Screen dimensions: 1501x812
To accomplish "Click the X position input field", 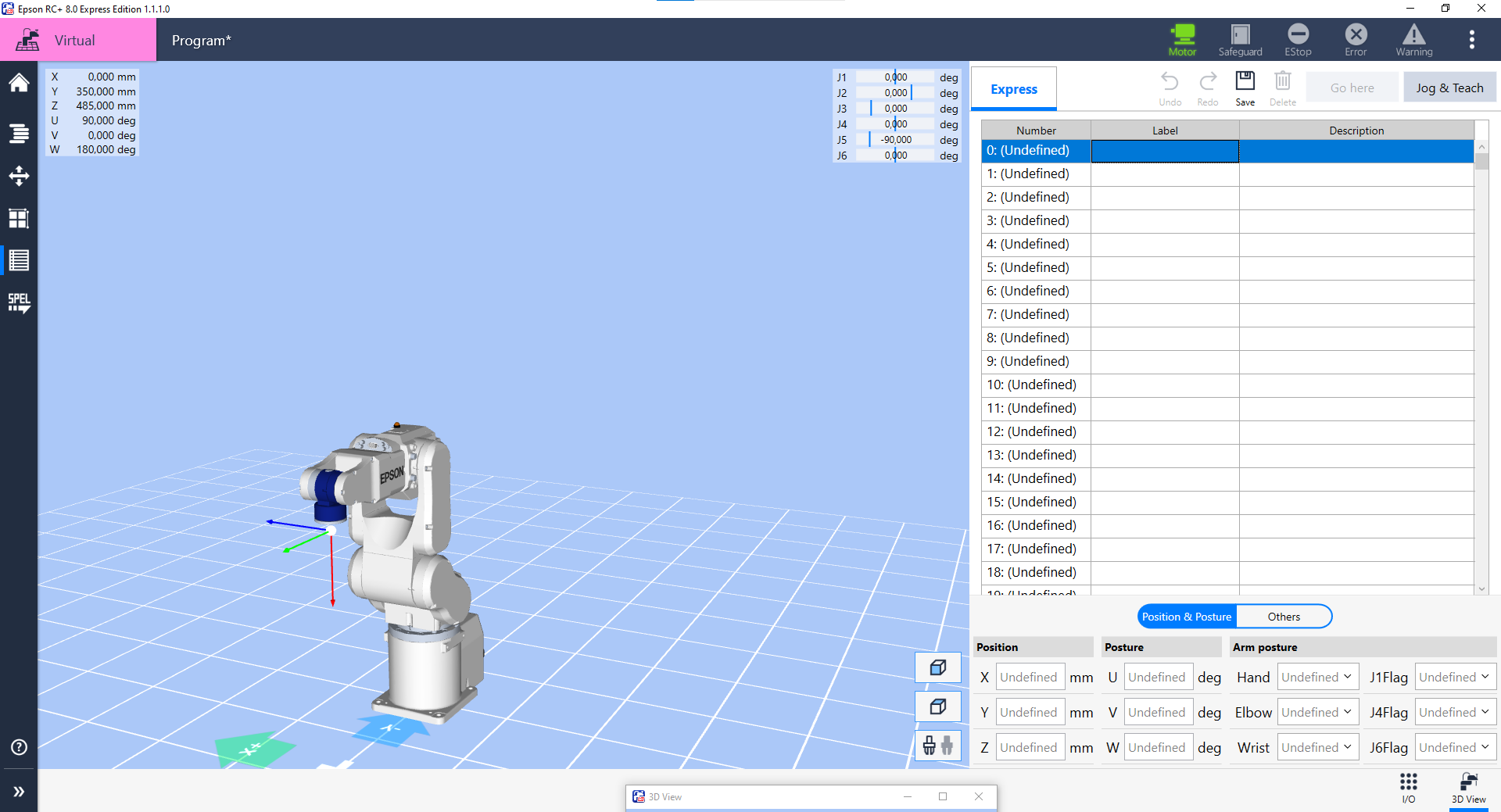I will (x=1030, y=678).
